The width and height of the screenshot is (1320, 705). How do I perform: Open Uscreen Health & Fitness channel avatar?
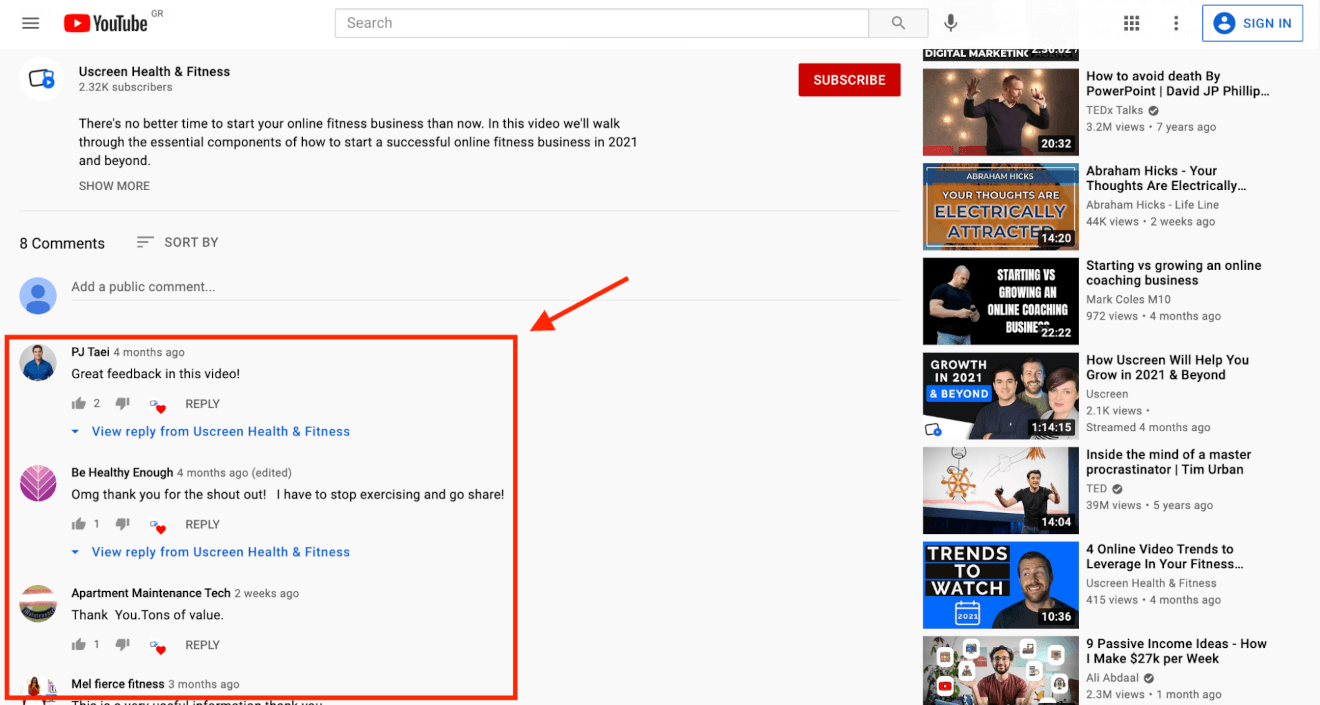[x=41, y=79]
